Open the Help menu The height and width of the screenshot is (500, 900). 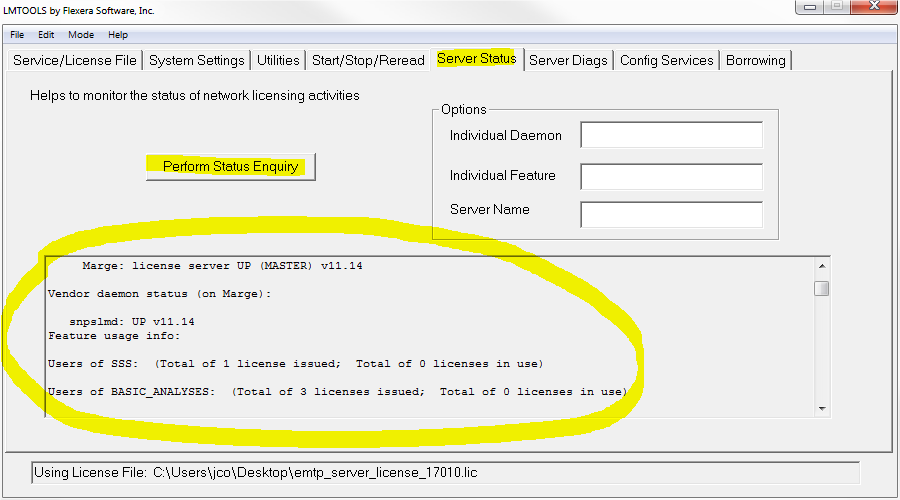[x=118, y=35]
